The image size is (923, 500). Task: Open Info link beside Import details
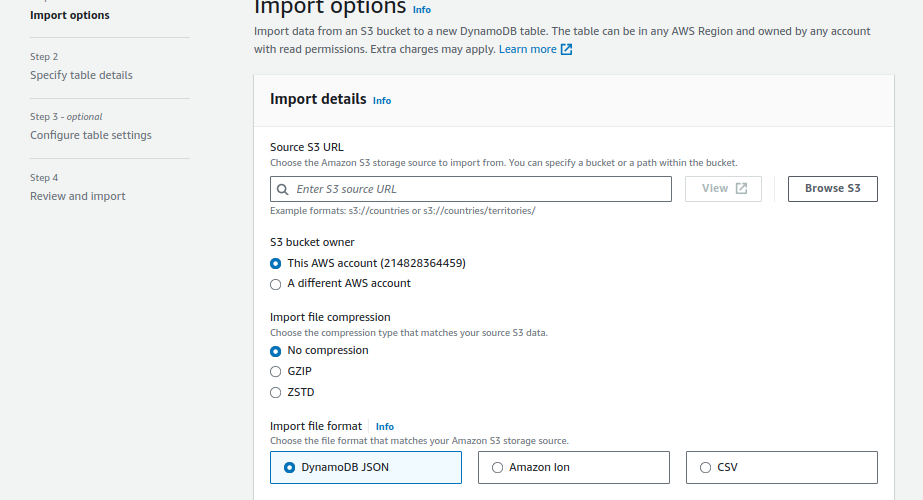(x=382, y=101)
